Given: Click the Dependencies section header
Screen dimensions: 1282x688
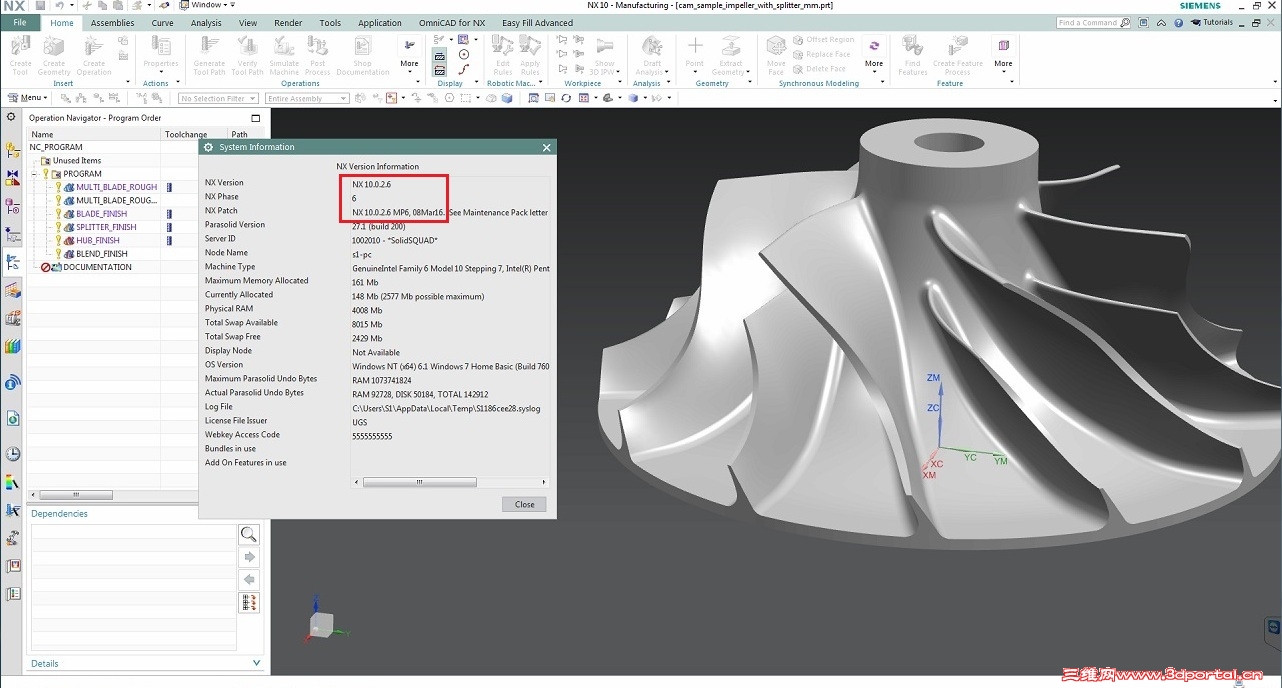Looking at the screenshot, I should pos(59,514).
